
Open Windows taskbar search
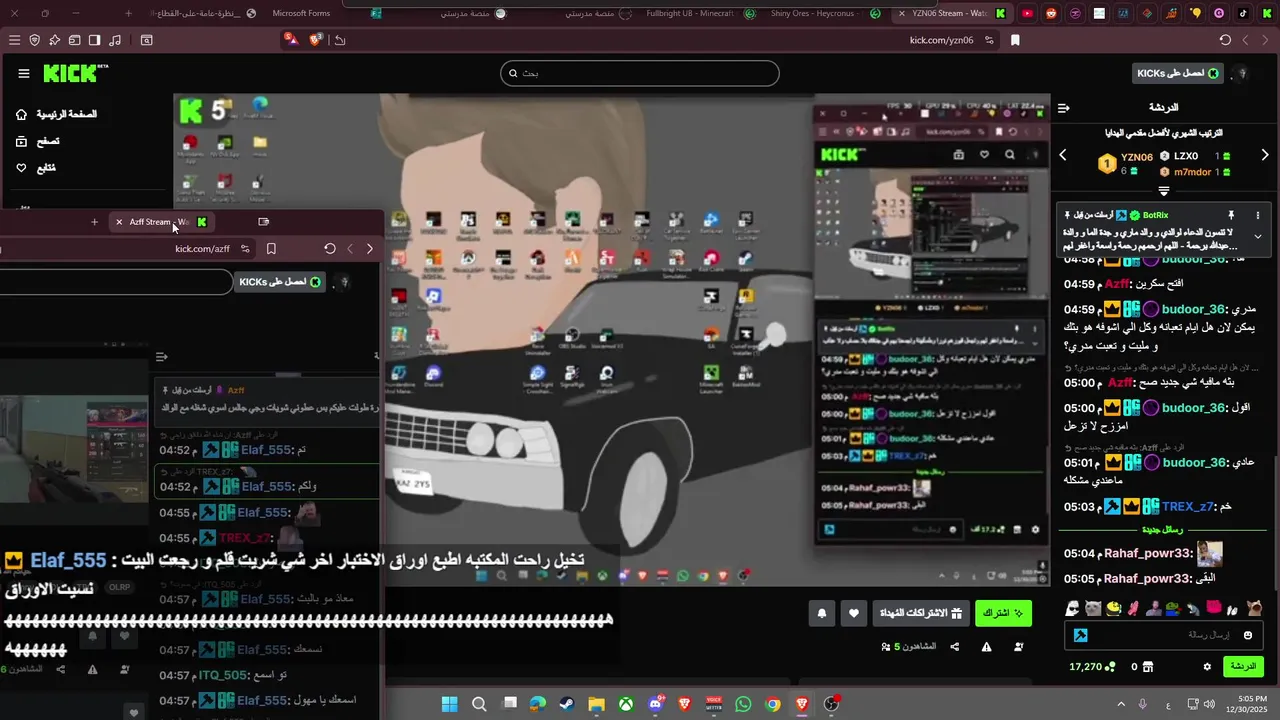tap(479, 704)
